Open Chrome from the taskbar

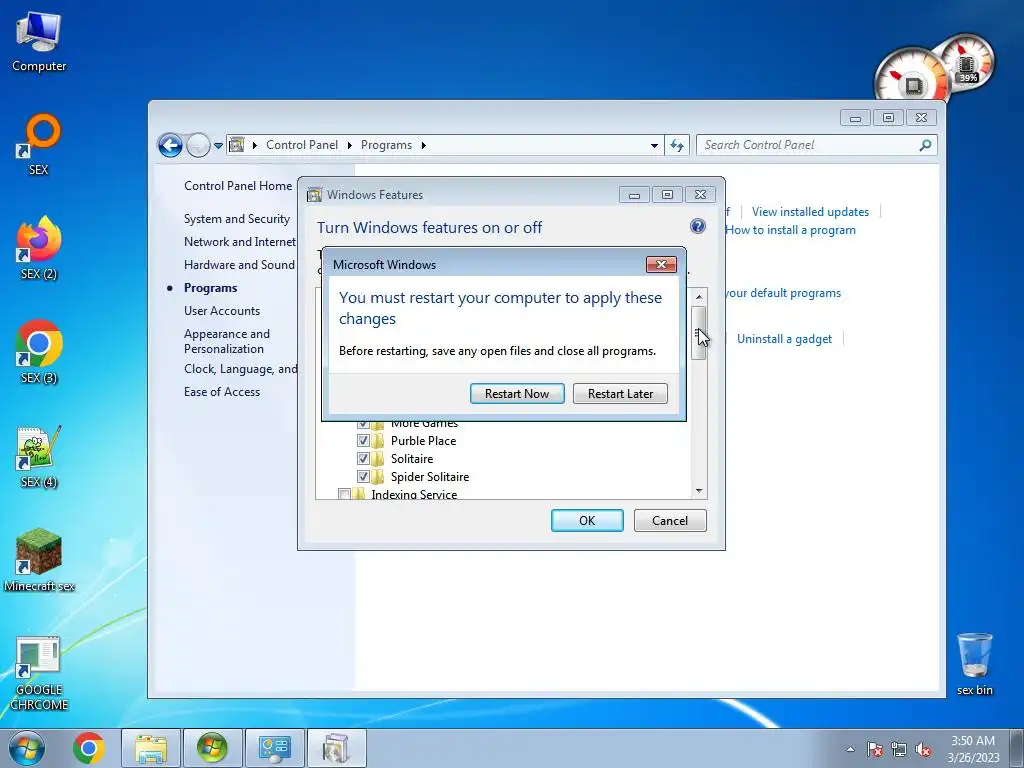[89, 748]
